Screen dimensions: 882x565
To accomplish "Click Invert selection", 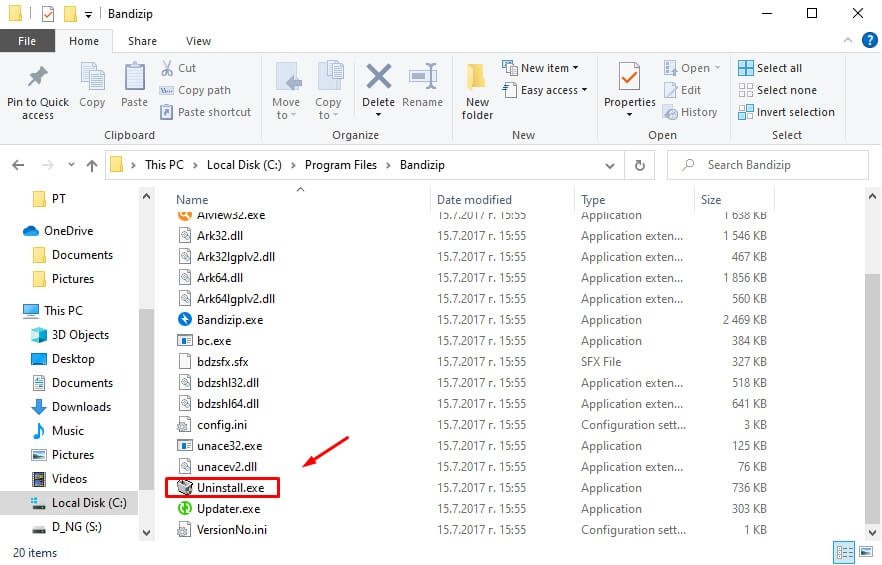I will [x=786, y=112].
